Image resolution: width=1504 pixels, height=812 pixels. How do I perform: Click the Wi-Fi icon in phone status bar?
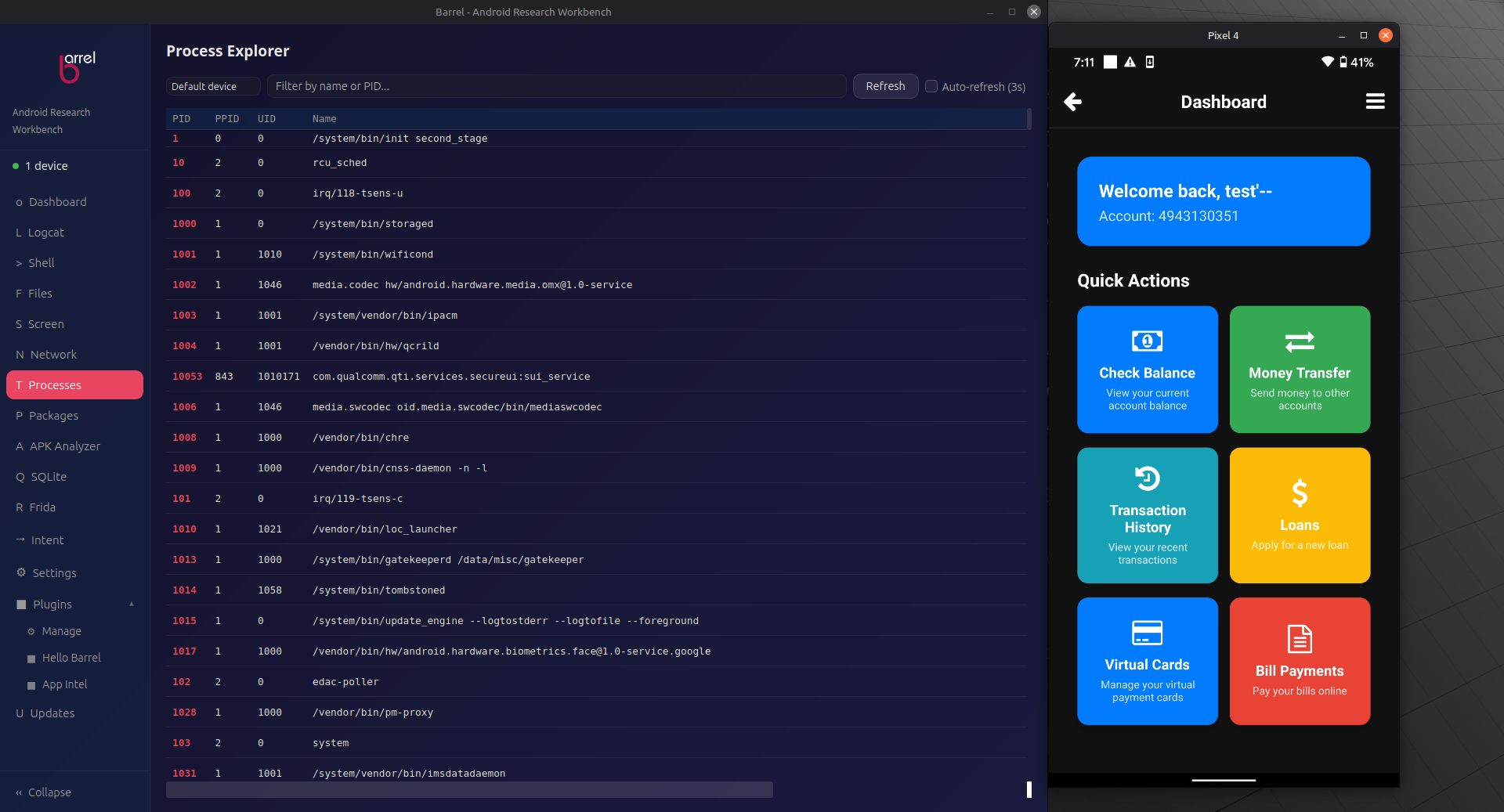[1327, 62]
